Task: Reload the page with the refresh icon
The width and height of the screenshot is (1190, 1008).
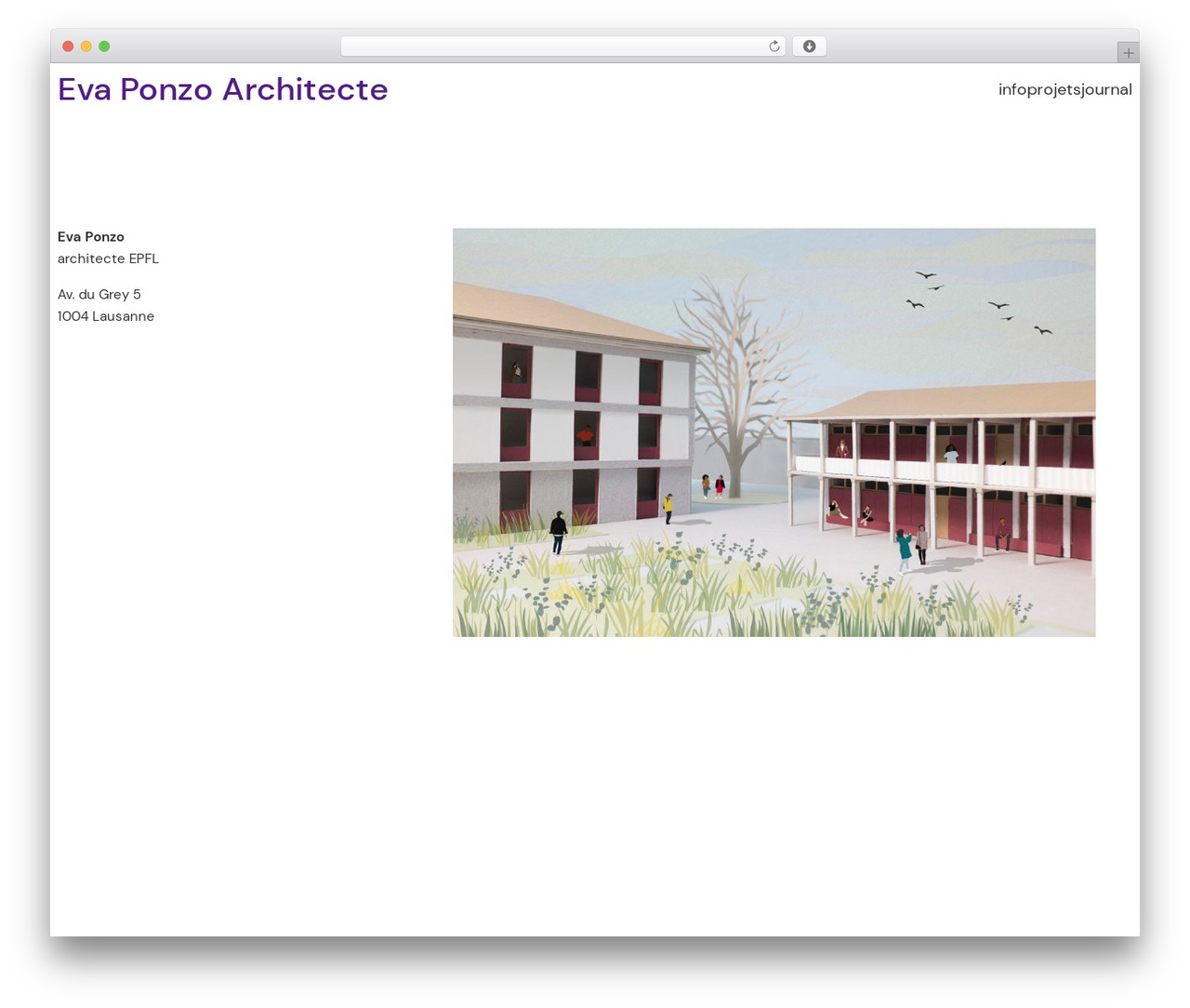Action: tap(773, 46)
